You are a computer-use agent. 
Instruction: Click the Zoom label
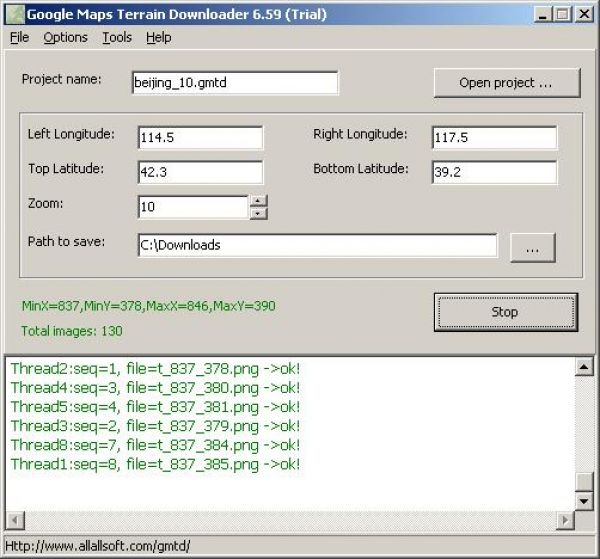(46, 204)
